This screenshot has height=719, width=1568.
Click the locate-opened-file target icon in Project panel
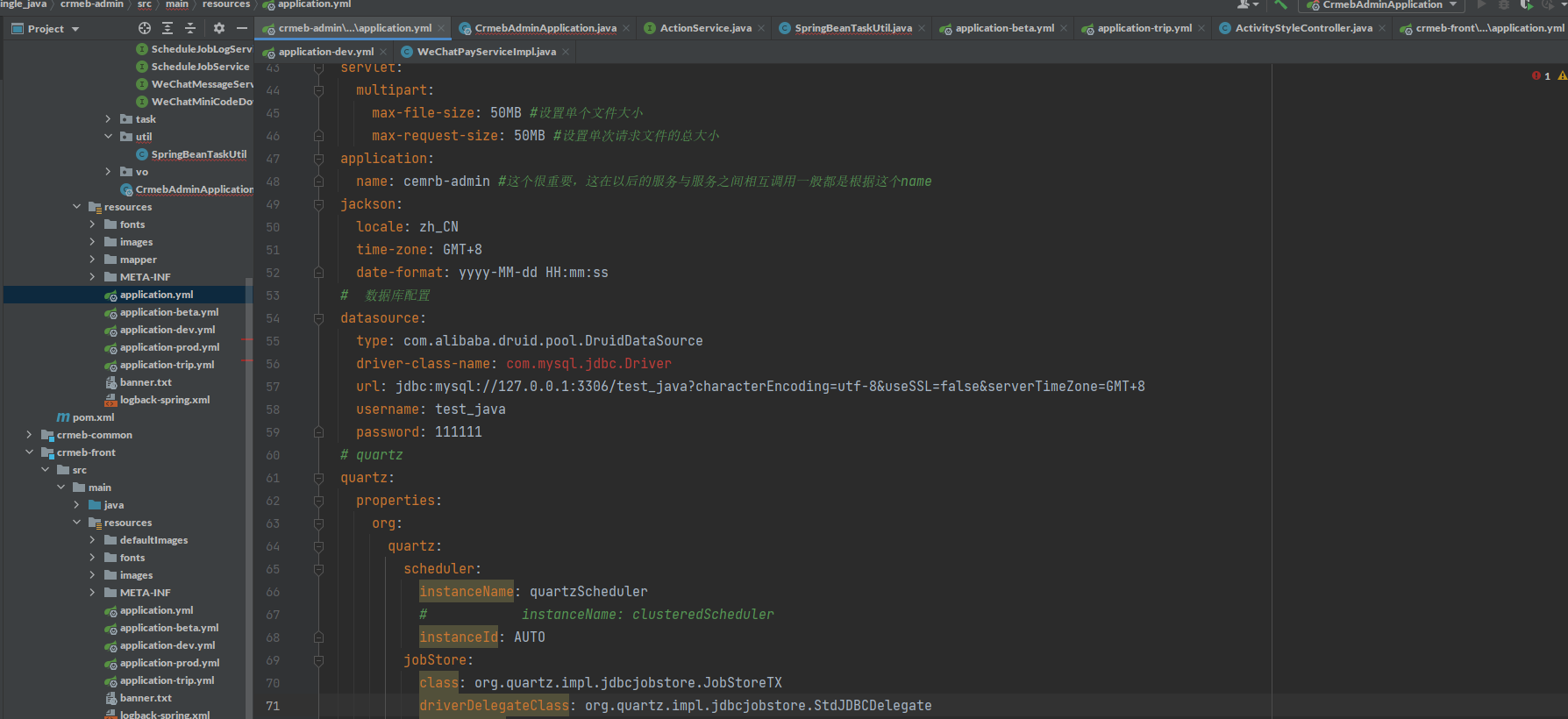[145, 29]
